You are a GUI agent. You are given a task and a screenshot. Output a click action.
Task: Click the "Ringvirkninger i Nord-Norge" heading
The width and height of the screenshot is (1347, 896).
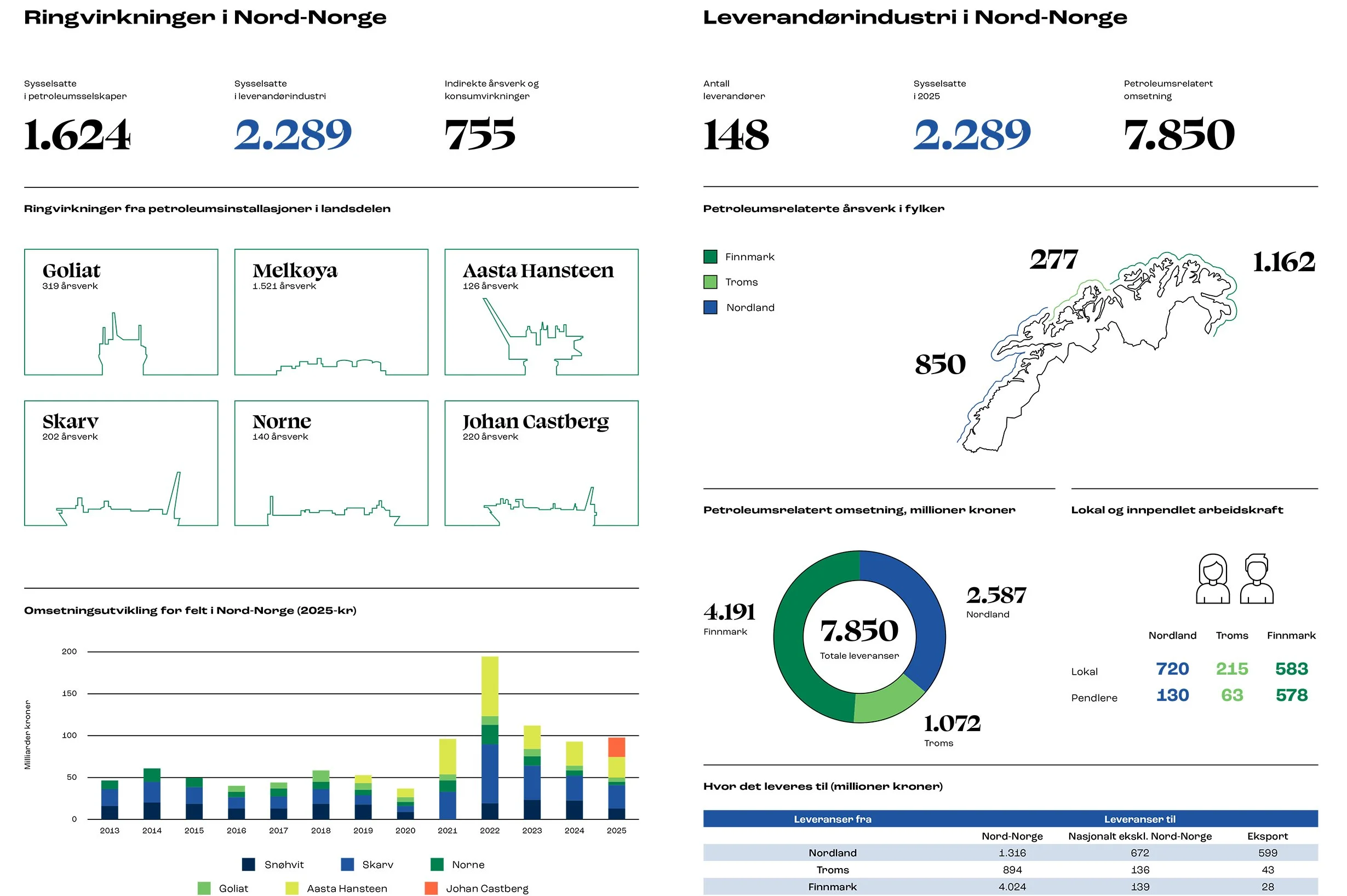pos(205,18)
